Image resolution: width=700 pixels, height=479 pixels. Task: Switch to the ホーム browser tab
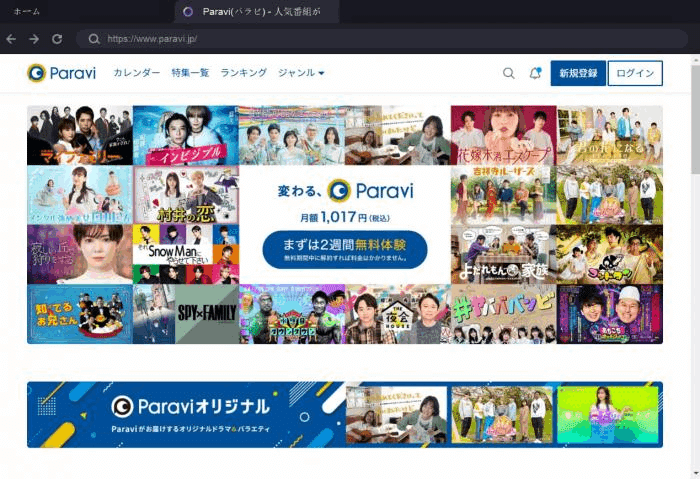(x=27, y=12)
